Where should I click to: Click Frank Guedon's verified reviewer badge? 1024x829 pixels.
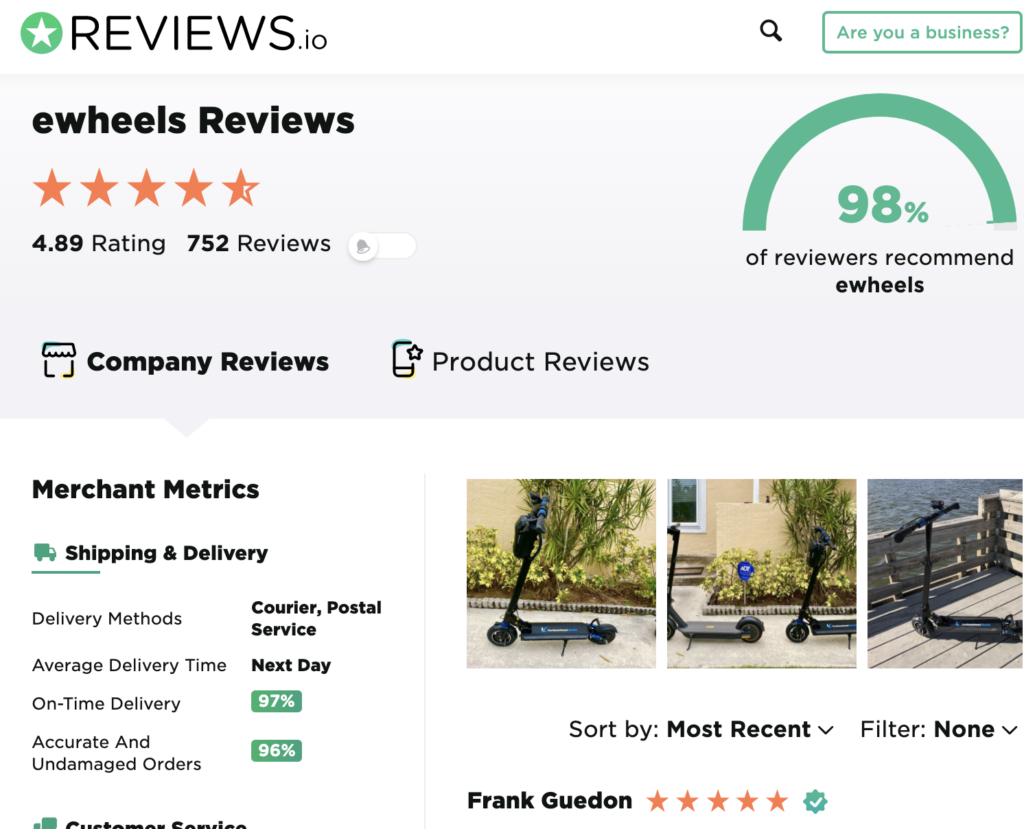click(816, 801)
